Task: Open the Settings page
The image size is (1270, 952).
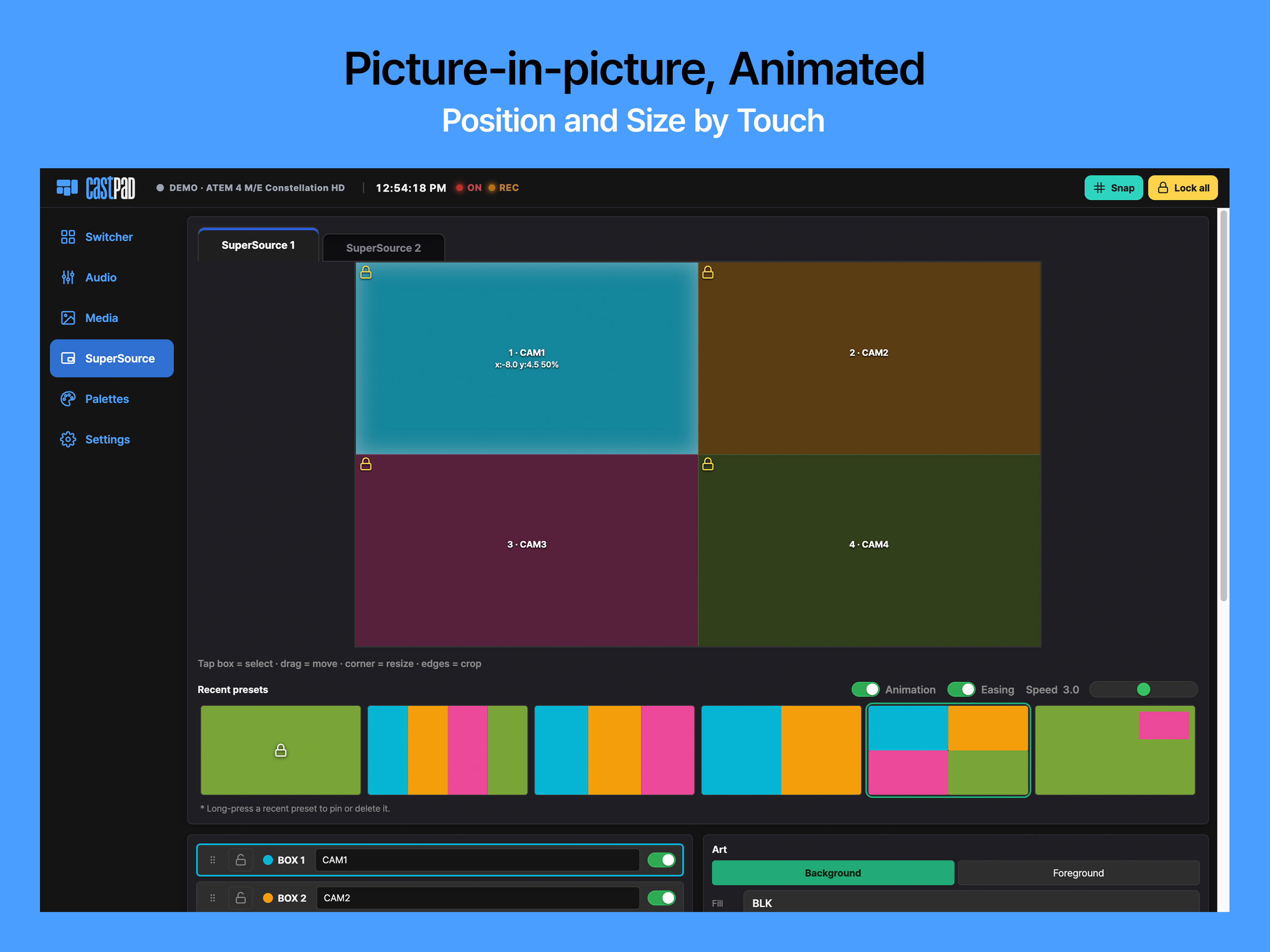Action: click(112, 439)
